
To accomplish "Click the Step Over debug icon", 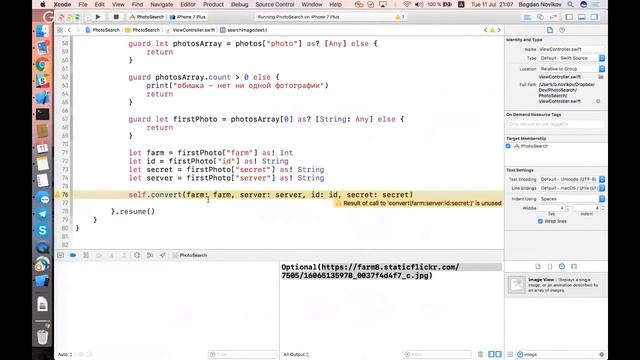I will (x=99, y=255).
